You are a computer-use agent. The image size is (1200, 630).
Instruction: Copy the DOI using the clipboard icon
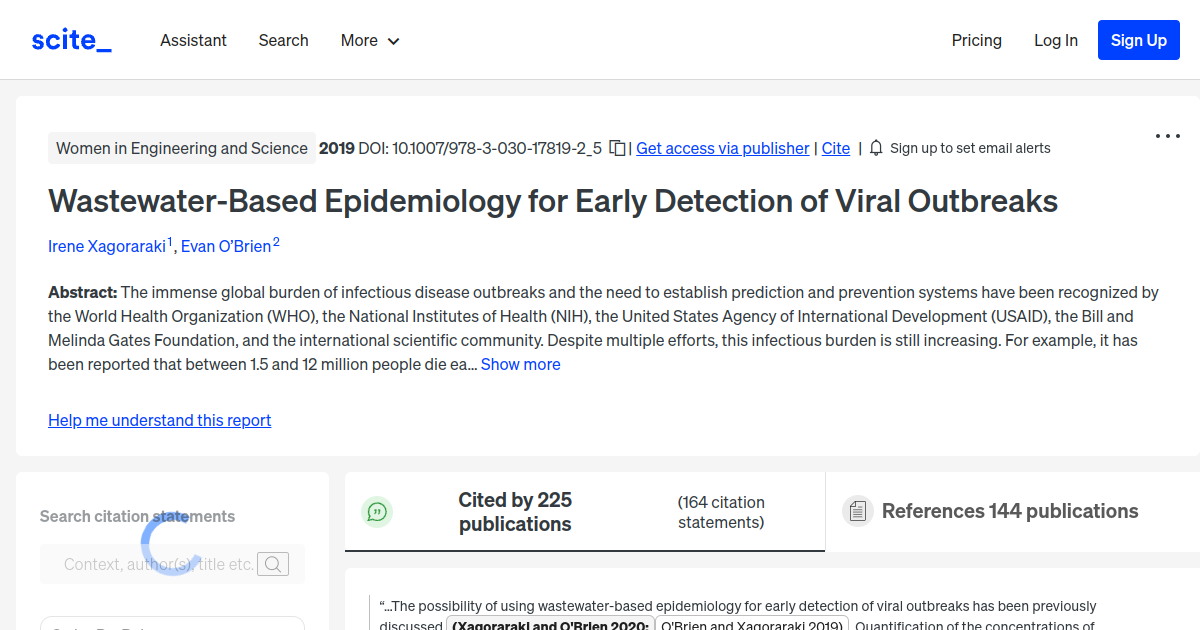[x=617, y=147]
